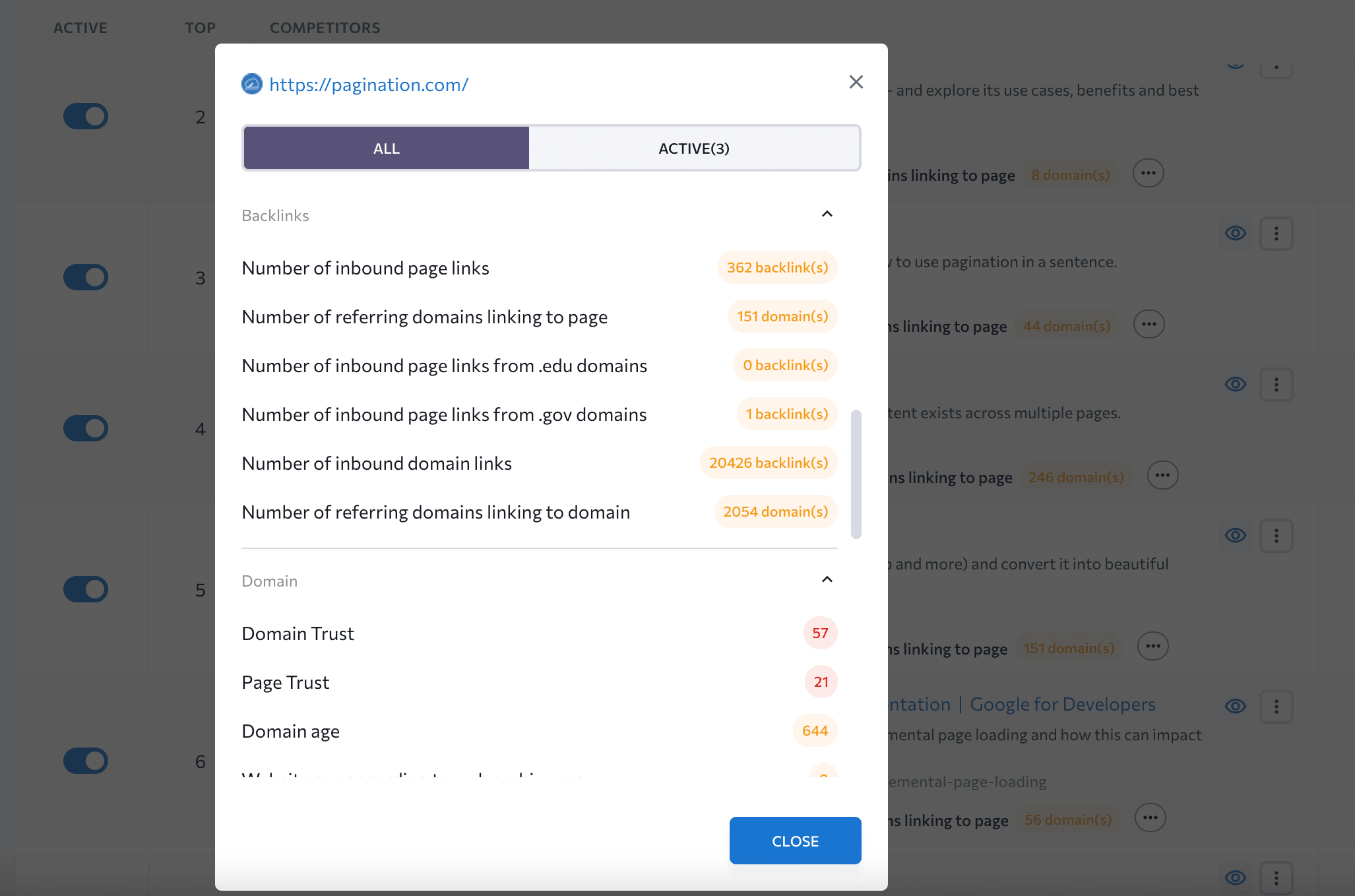Viewport: 1355px width, 896px height.
Task: Open three-dot menu next to 56 domain(s)
Action: coord(1150,818)
